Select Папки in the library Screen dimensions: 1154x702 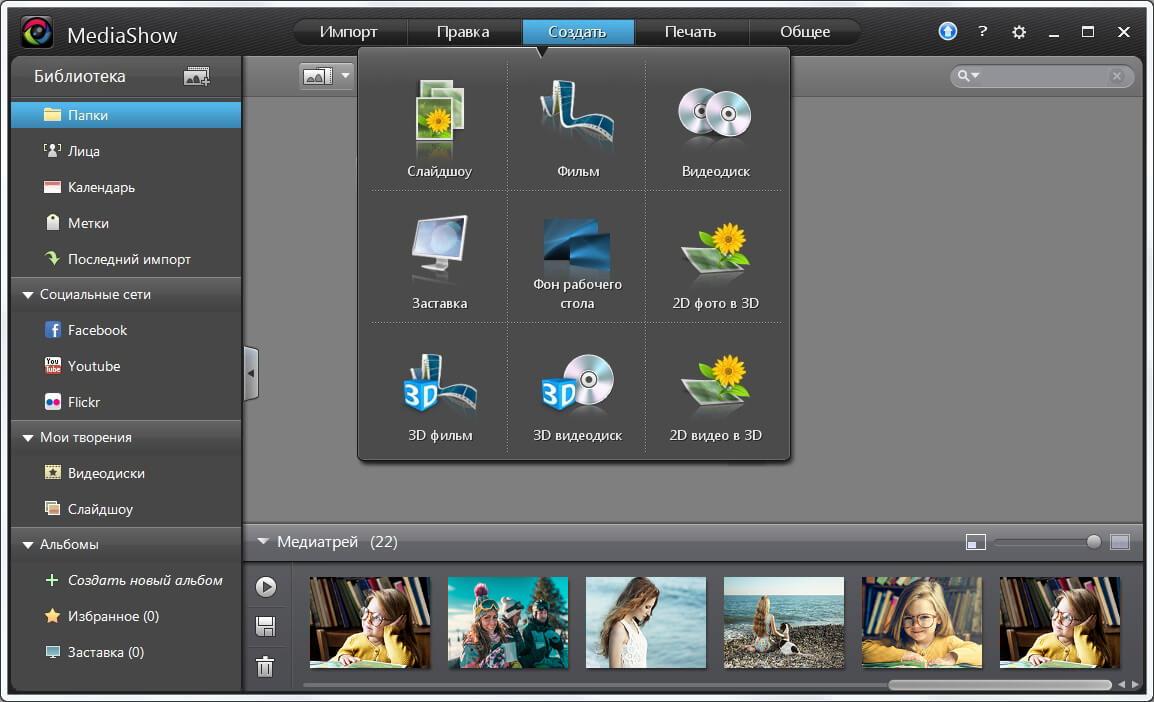[126, 115]
